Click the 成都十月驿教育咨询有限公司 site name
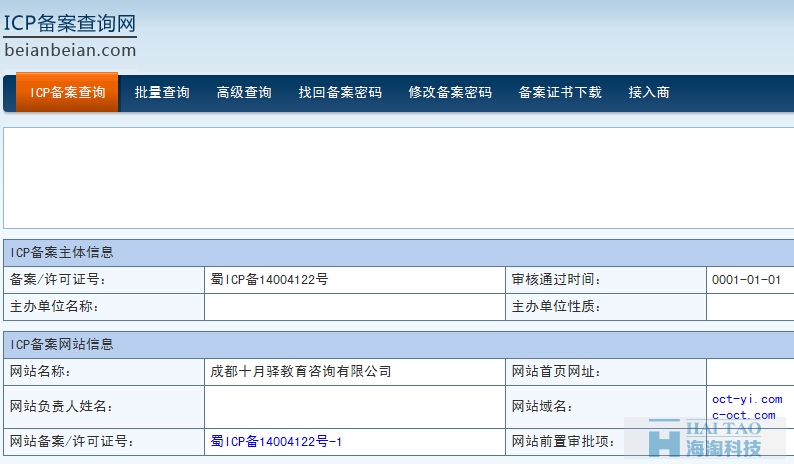794x464 pixels. point(301,371)
